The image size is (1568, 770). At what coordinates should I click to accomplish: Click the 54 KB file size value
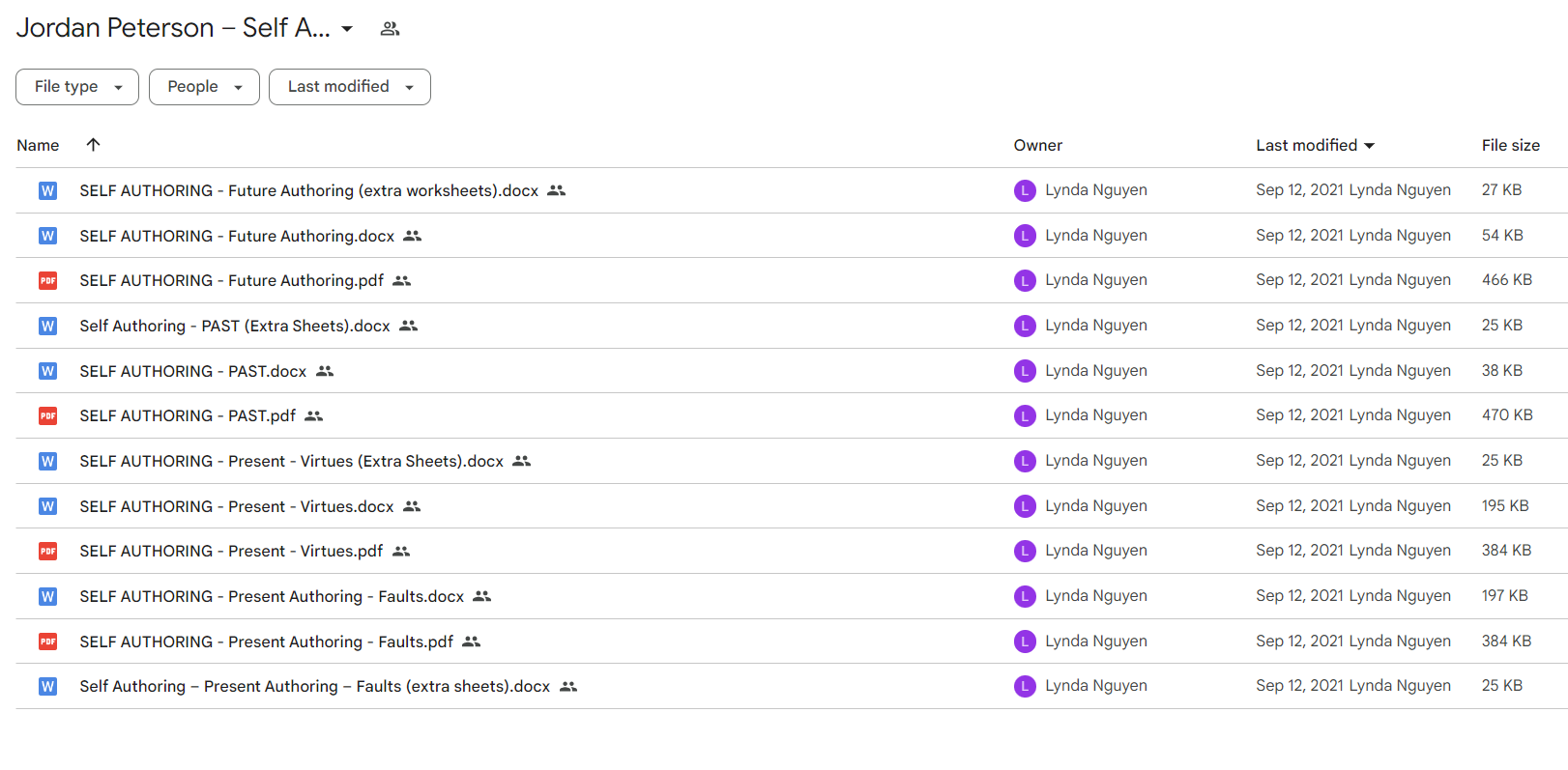(1502, 236)
